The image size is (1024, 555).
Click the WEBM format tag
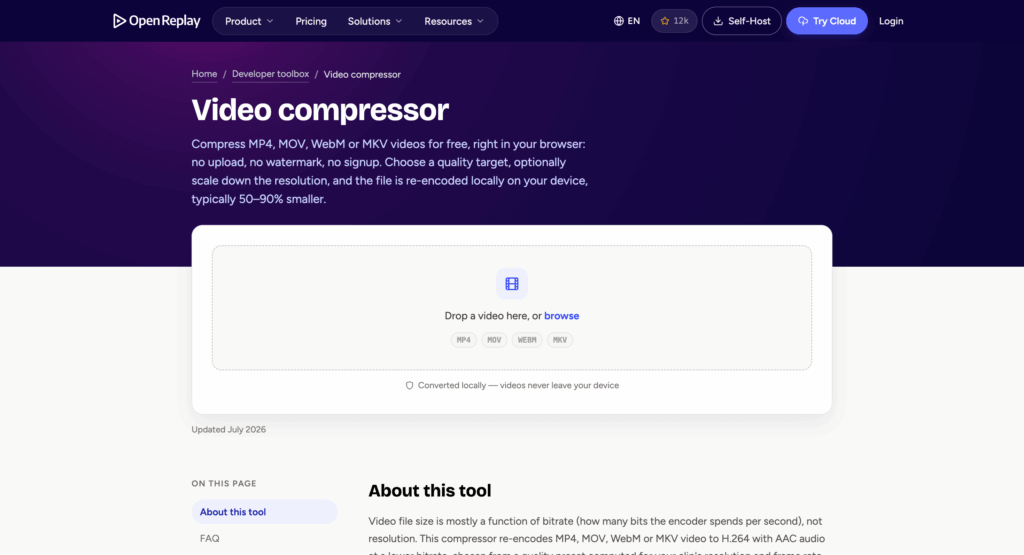click(527, 340)
